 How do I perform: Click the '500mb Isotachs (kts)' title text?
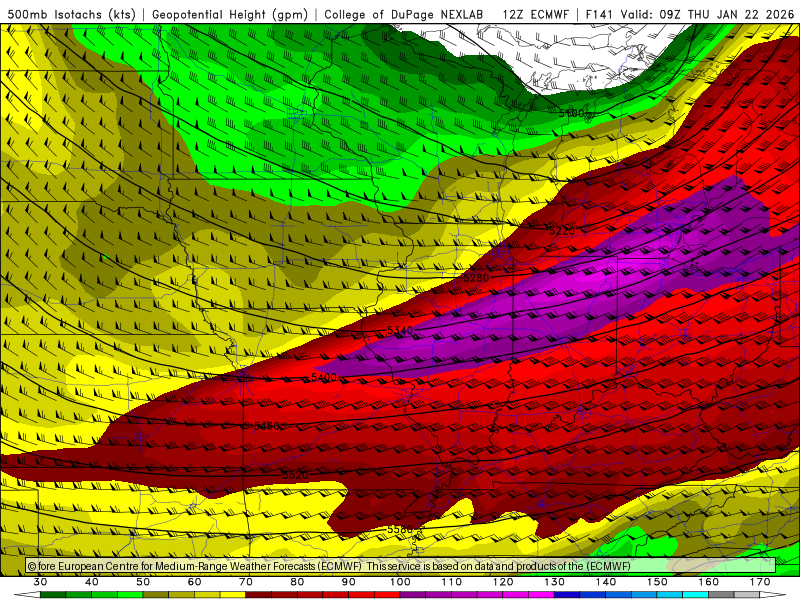coord(71,14)
